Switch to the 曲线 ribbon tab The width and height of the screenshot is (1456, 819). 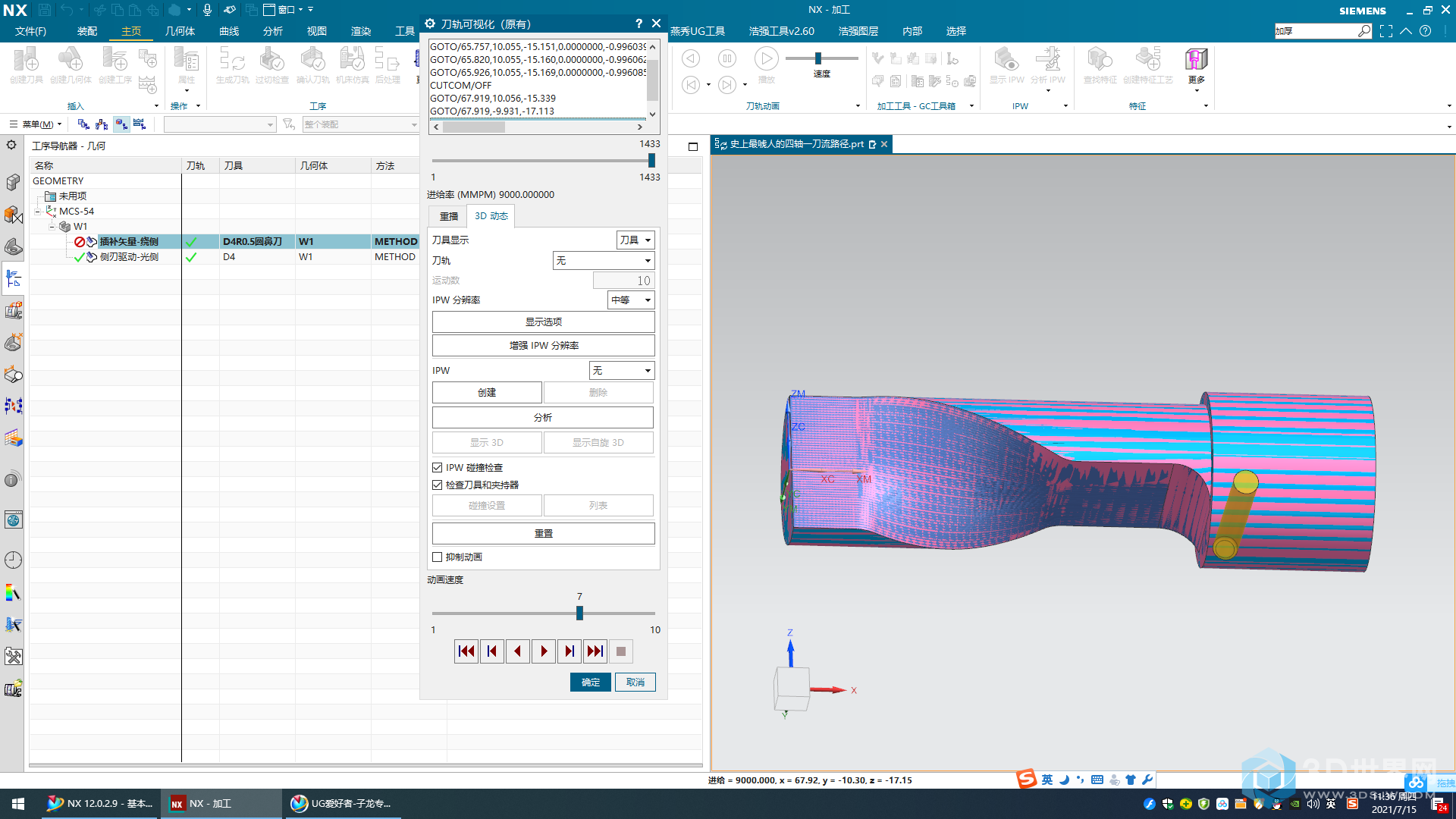click(229, 31)
